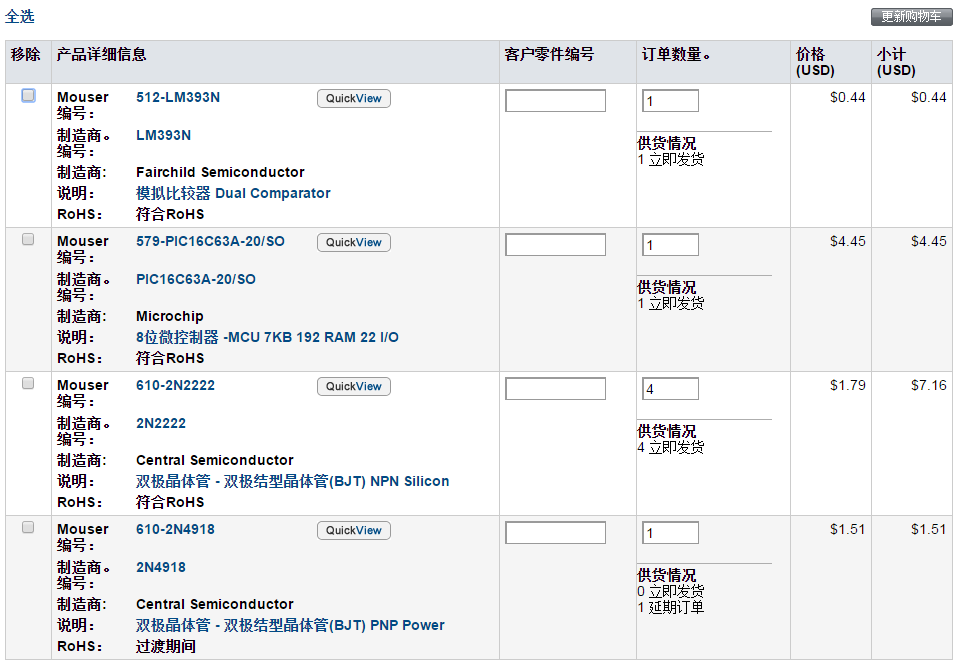Open the 2N4918 manufacturer part link

coord(160,567)
